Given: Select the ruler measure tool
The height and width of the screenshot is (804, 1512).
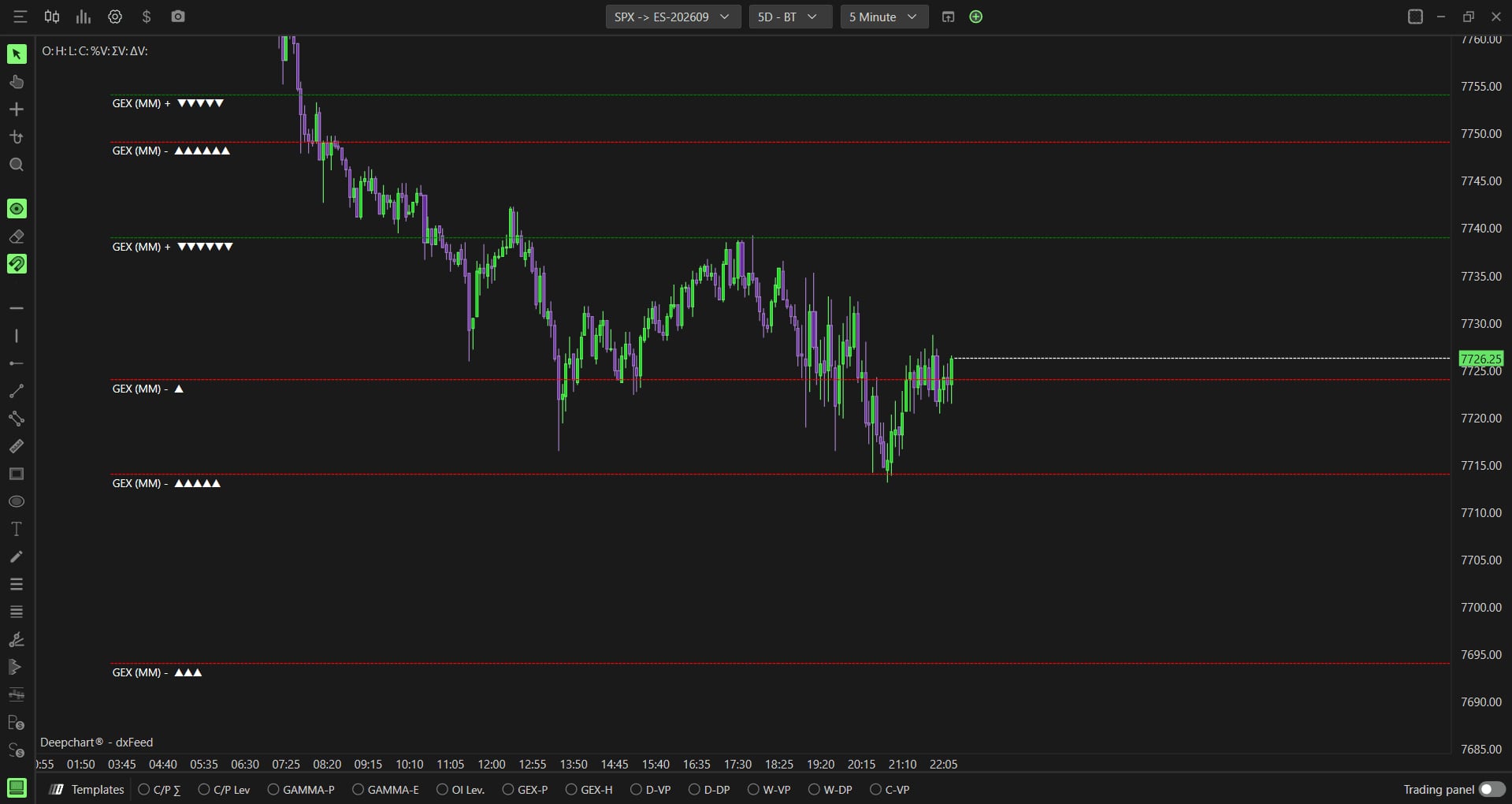Looking at the screenshot, I should tap(17, 446).
